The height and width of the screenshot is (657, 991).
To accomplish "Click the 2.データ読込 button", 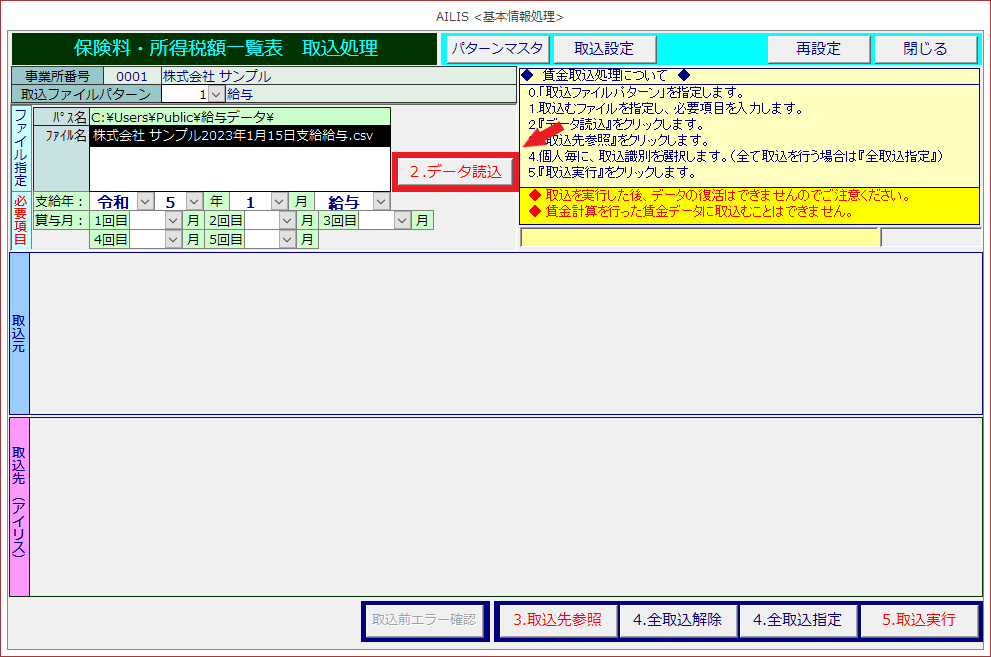I will [456, 171].
